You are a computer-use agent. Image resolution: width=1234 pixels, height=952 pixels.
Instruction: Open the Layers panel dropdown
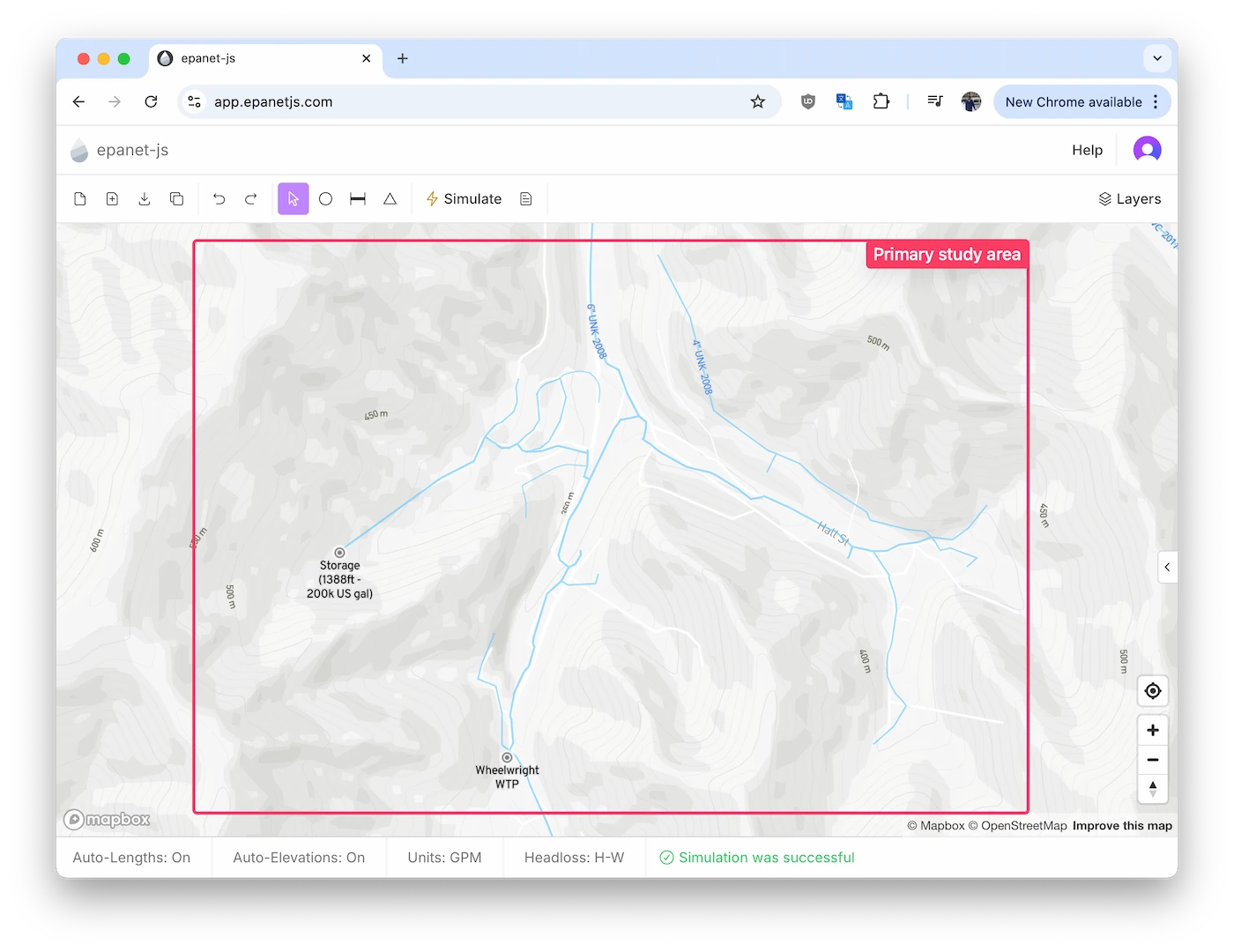(1129, 199)
